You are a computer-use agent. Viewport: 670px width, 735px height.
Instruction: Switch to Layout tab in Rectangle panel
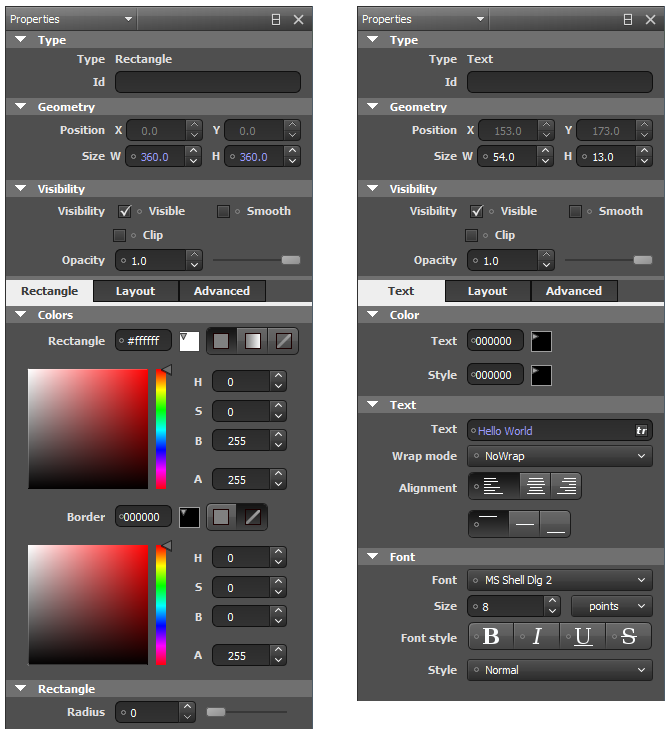(x=136, y=291)
